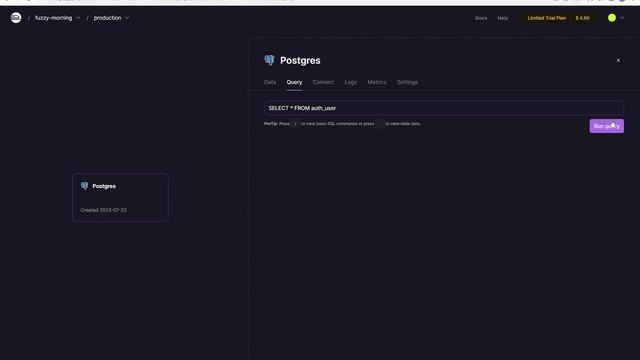
Task: Close the Postgres panel
Action: pos(618,60)
